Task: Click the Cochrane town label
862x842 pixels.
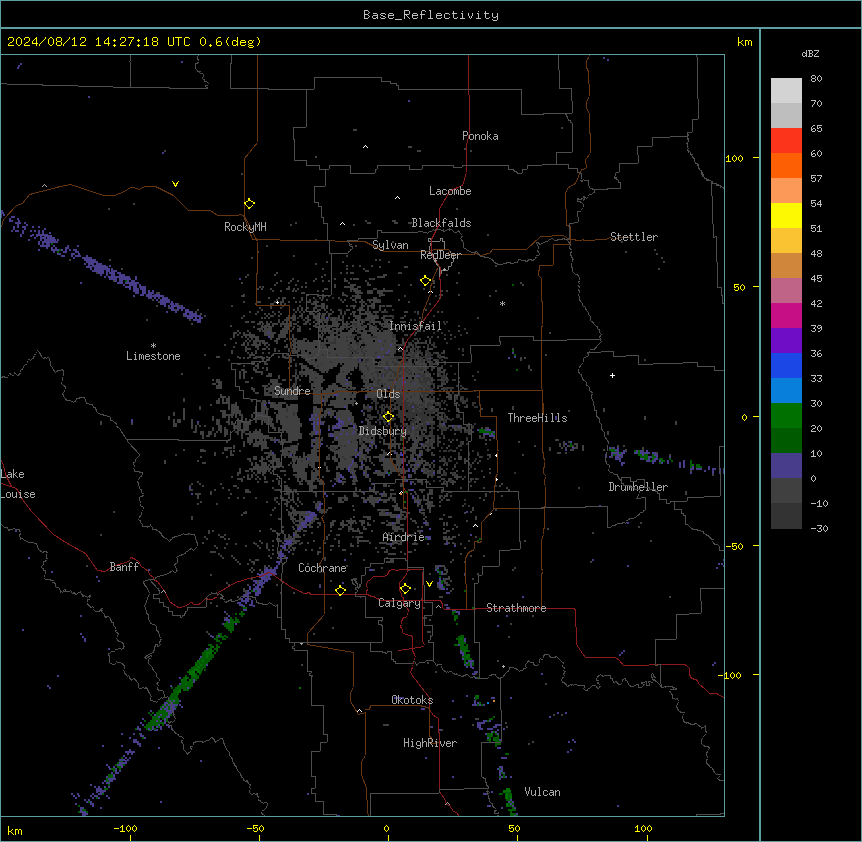Action: click(322, 568)
